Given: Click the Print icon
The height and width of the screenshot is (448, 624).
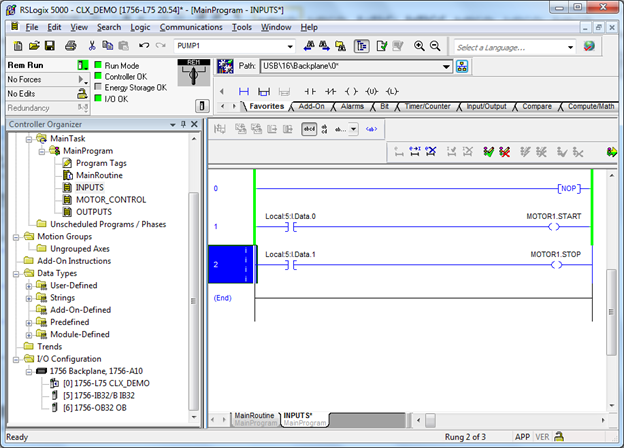Looking at the screenshot, I should coord(71,46).
